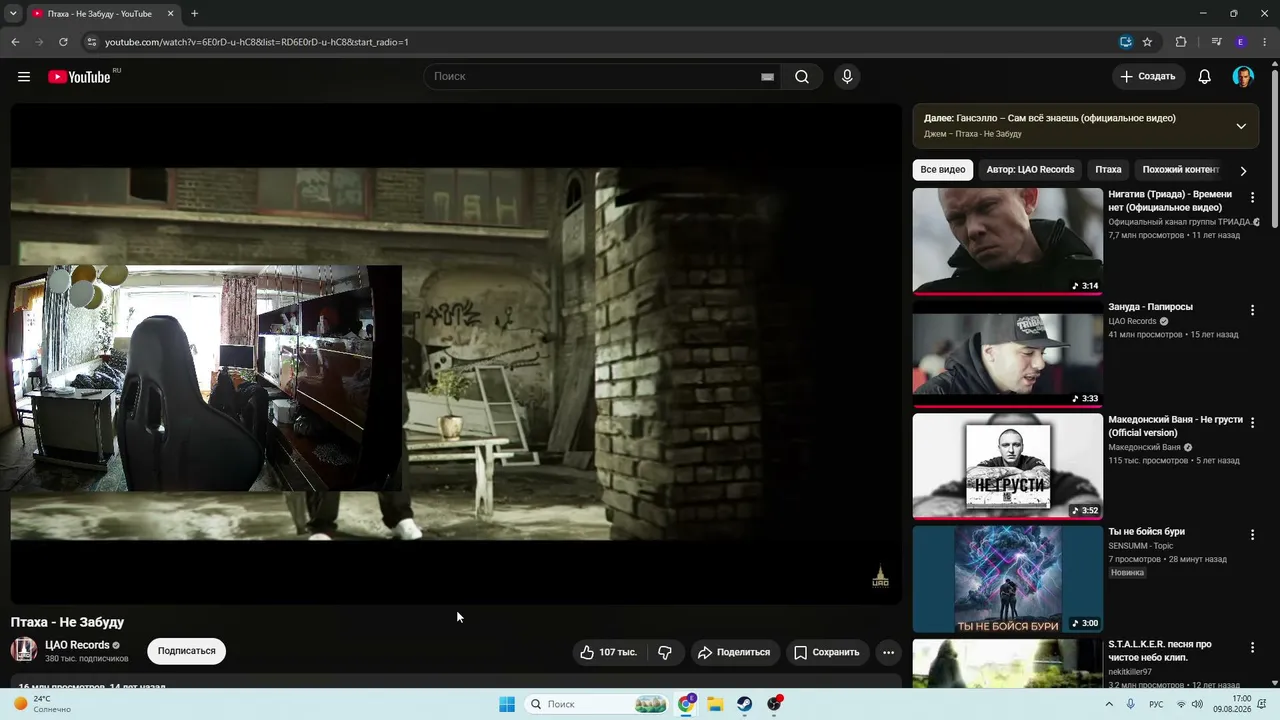Select the Автор: ЦАО Records chip
The image size is (1280, 720).
click(1030, 170)
